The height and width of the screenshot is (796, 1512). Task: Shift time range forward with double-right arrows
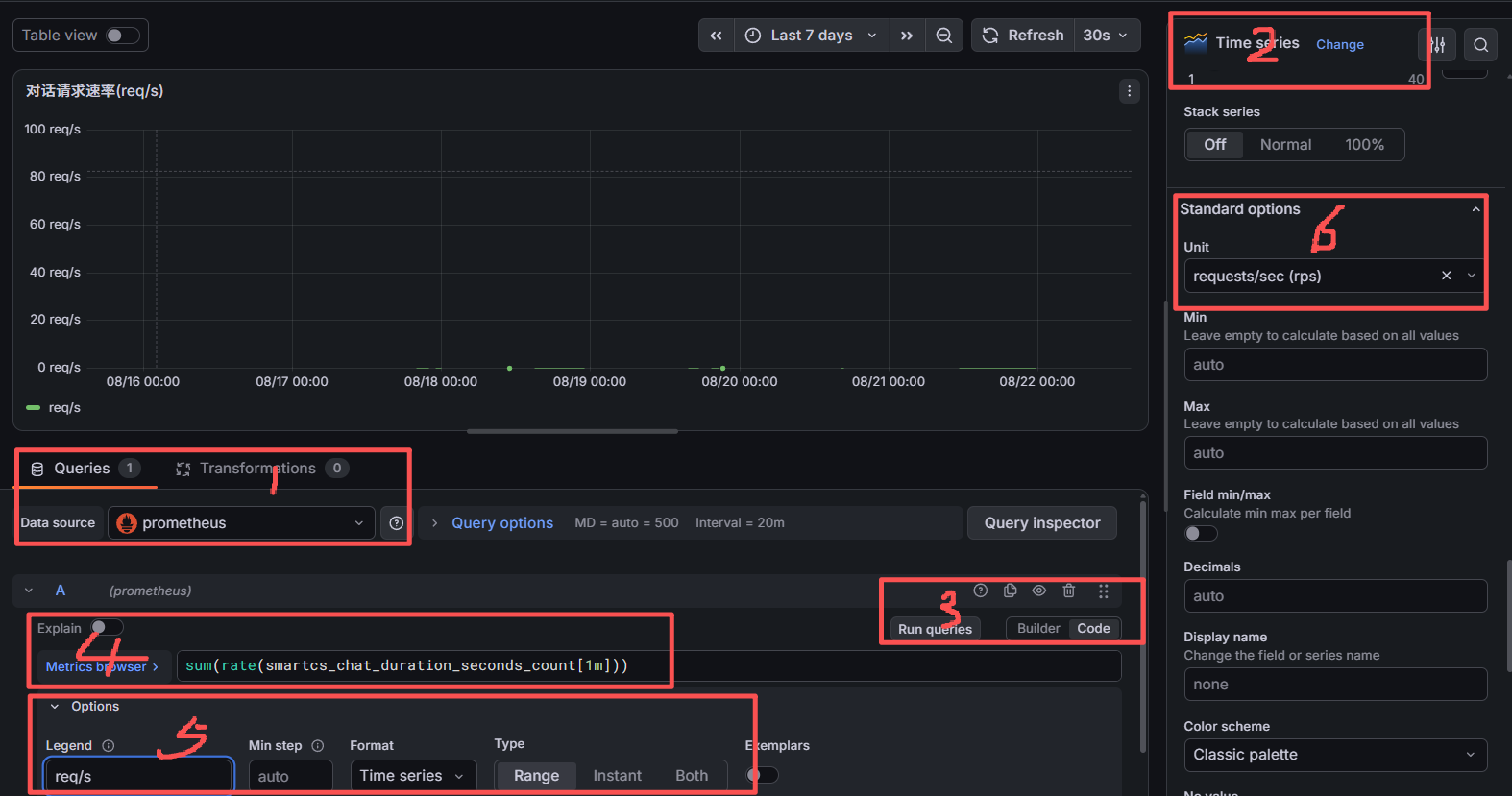coord(907,36)
